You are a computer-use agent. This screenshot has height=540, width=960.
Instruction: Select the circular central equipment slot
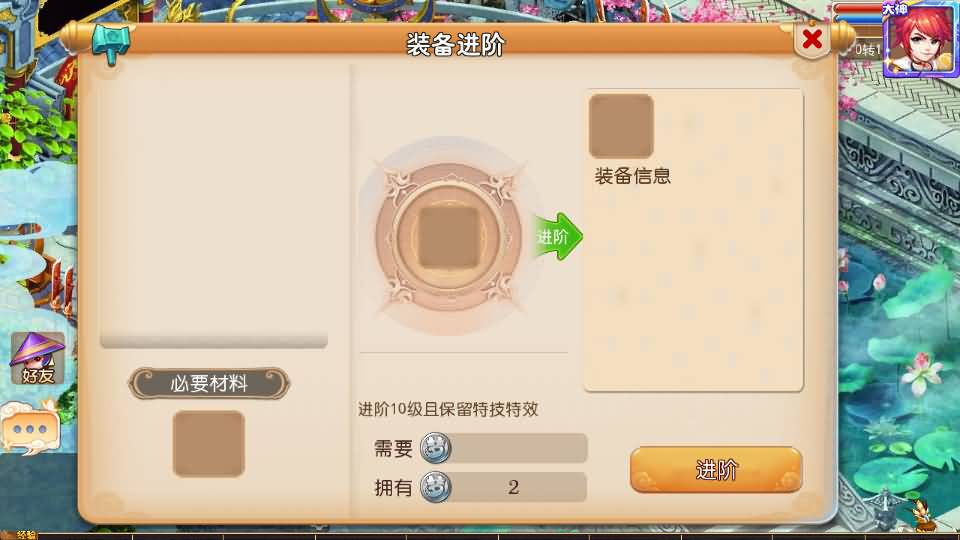[448, 236]
